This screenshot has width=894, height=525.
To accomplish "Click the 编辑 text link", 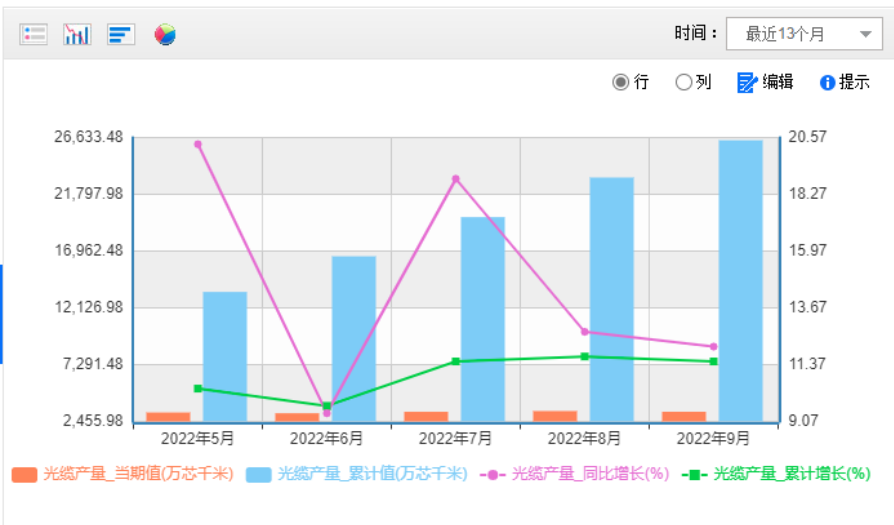I will [x=778, y=83].
